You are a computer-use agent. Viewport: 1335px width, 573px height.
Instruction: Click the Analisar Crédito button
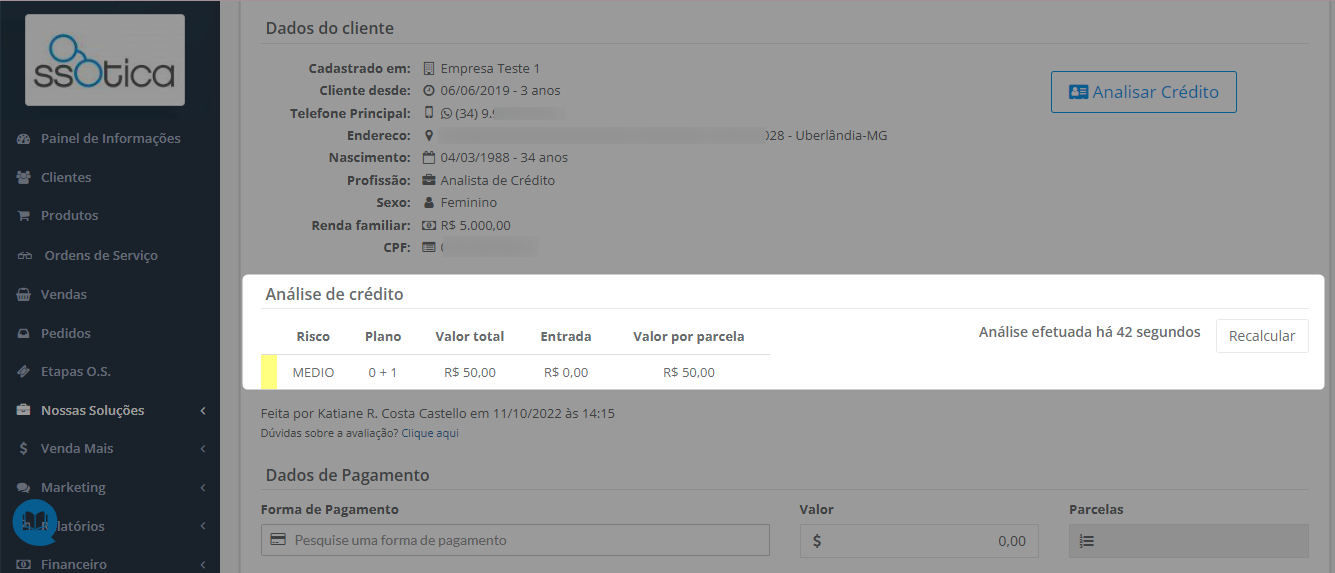pyautogui.click(x=1144, y=92)
